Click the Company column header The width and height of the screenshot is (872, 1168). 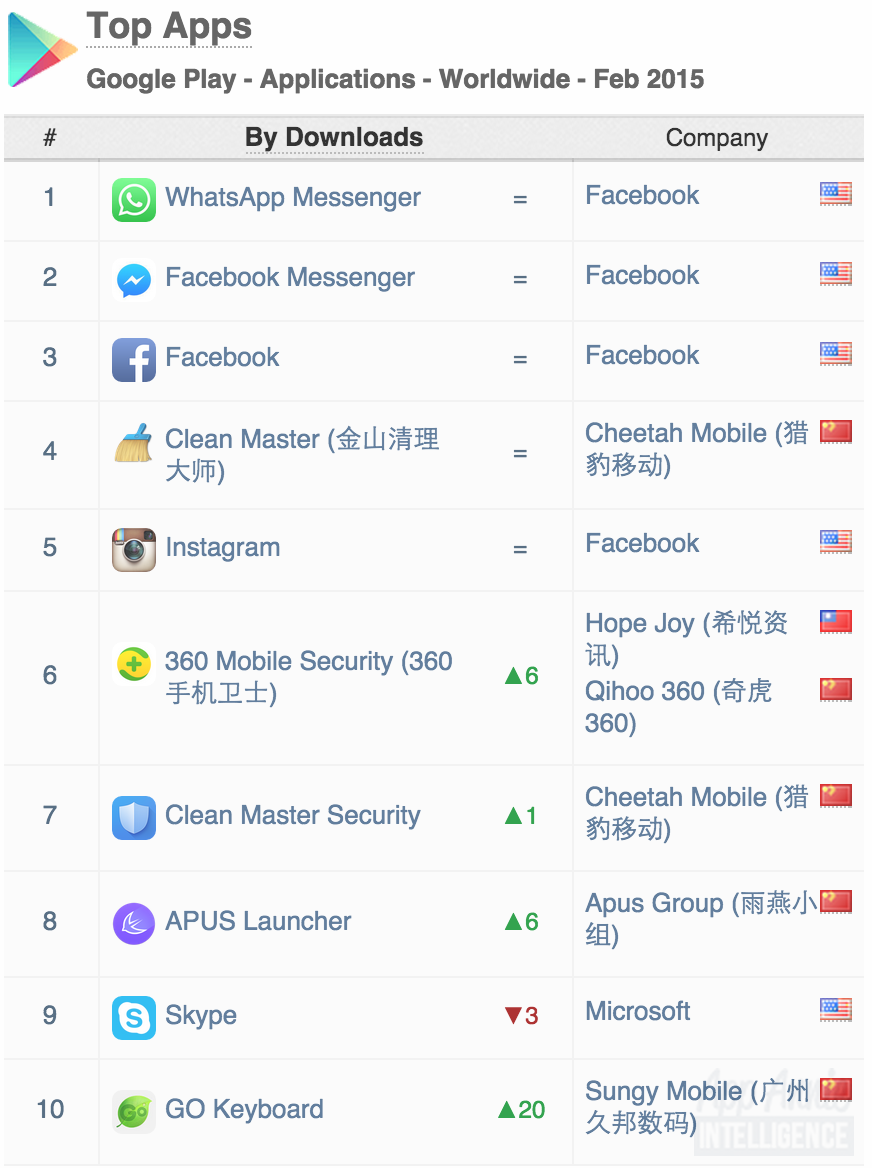click(716, 138)
